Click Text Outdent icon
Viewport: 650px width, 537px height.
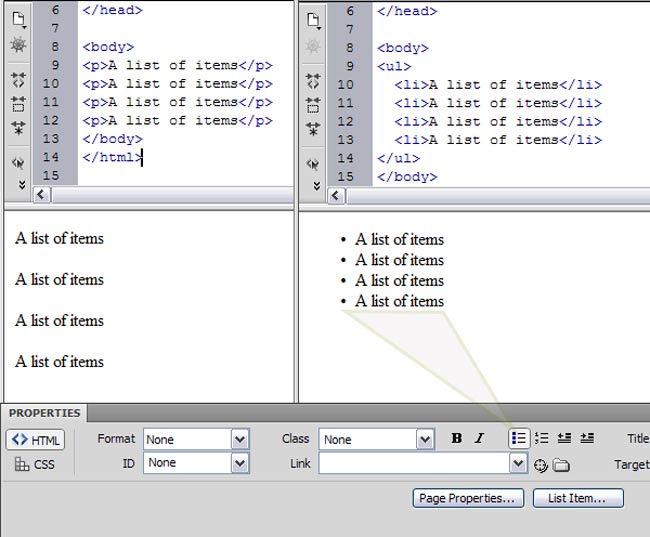pyautogui.click(x=564, y=438)
